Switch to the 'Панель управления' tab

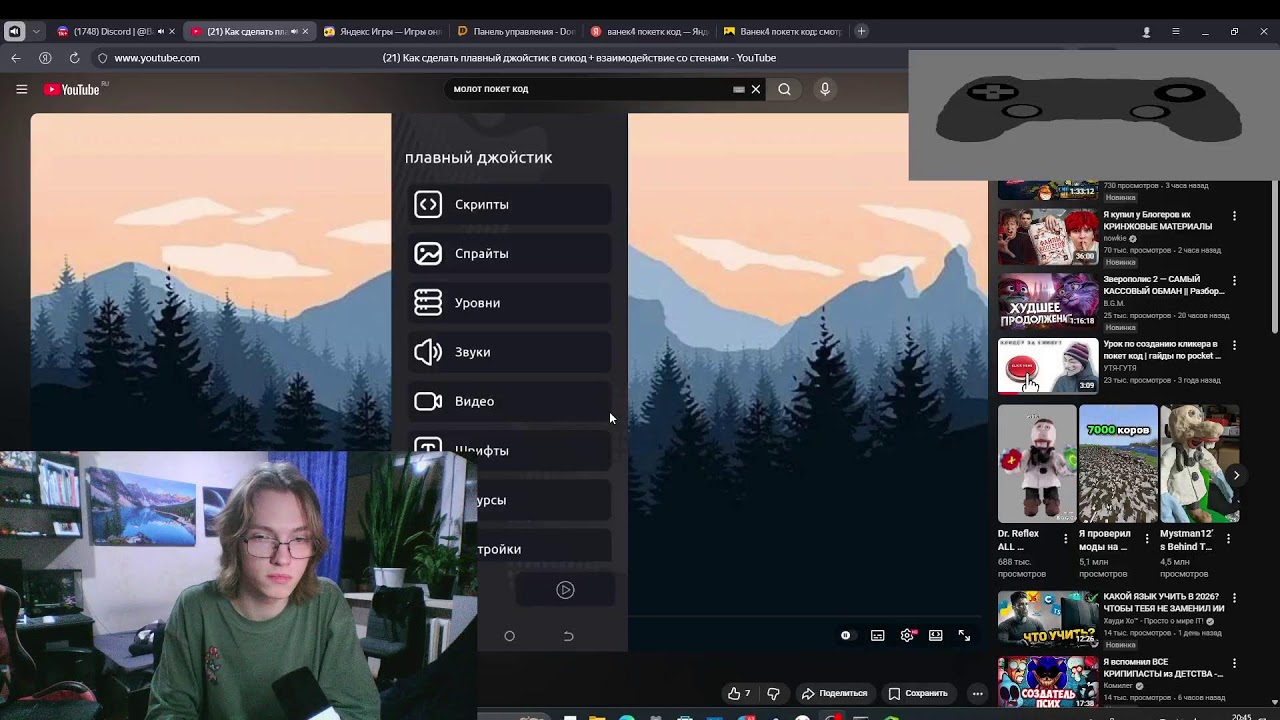point(516,32)
